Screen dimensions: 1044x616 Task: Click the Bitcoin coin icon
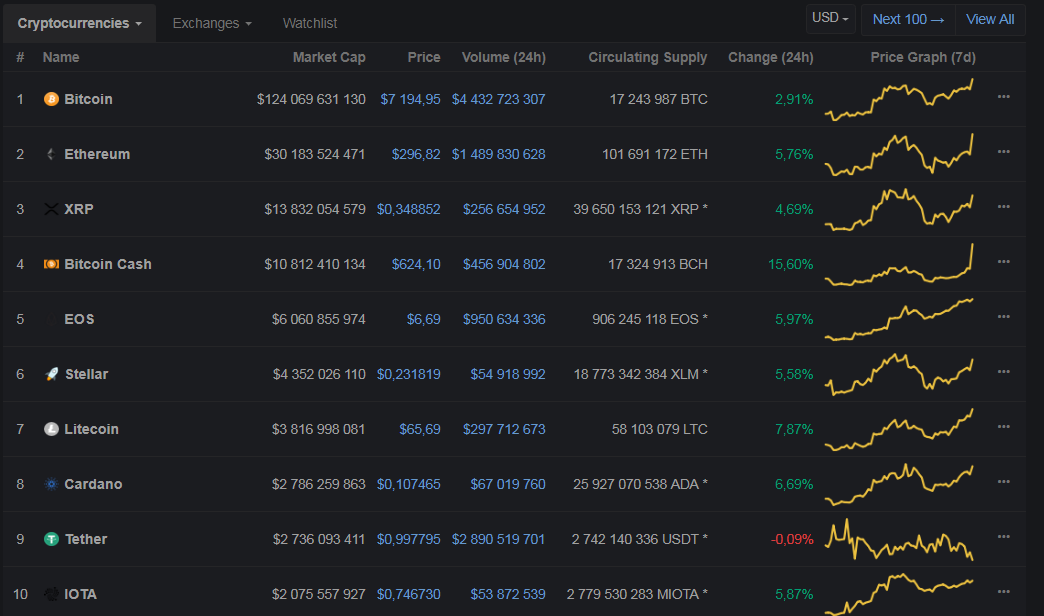tap(51, 99)
